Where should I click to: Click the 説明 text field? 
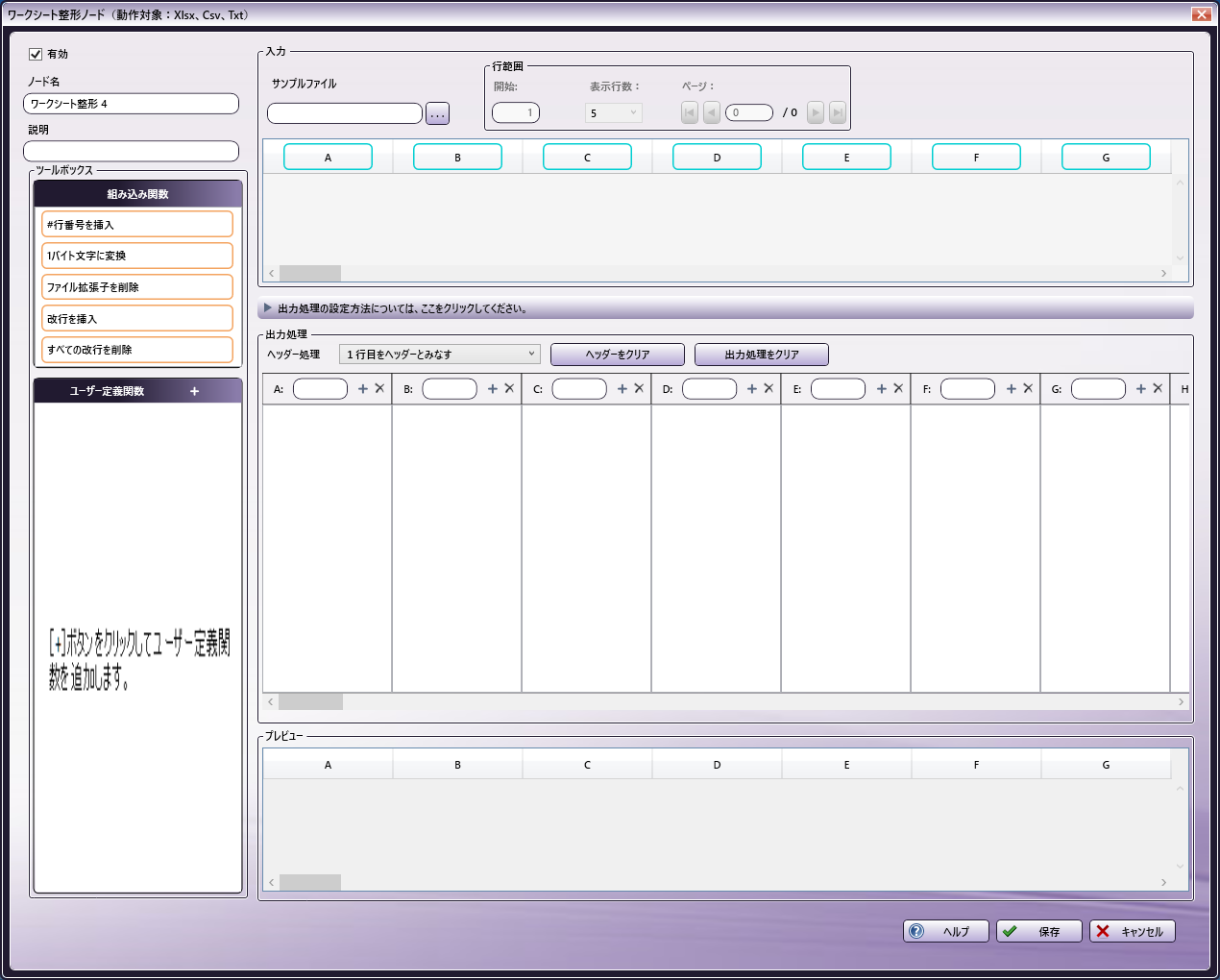click(131, 151)
